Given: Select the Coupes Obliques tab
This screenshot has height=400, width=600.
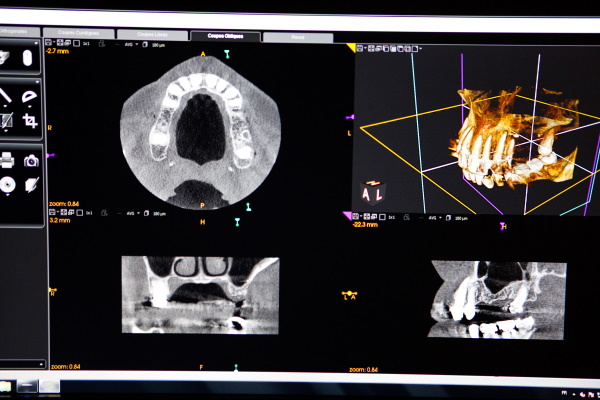Looking at the screenshot, I should point(225,35).
